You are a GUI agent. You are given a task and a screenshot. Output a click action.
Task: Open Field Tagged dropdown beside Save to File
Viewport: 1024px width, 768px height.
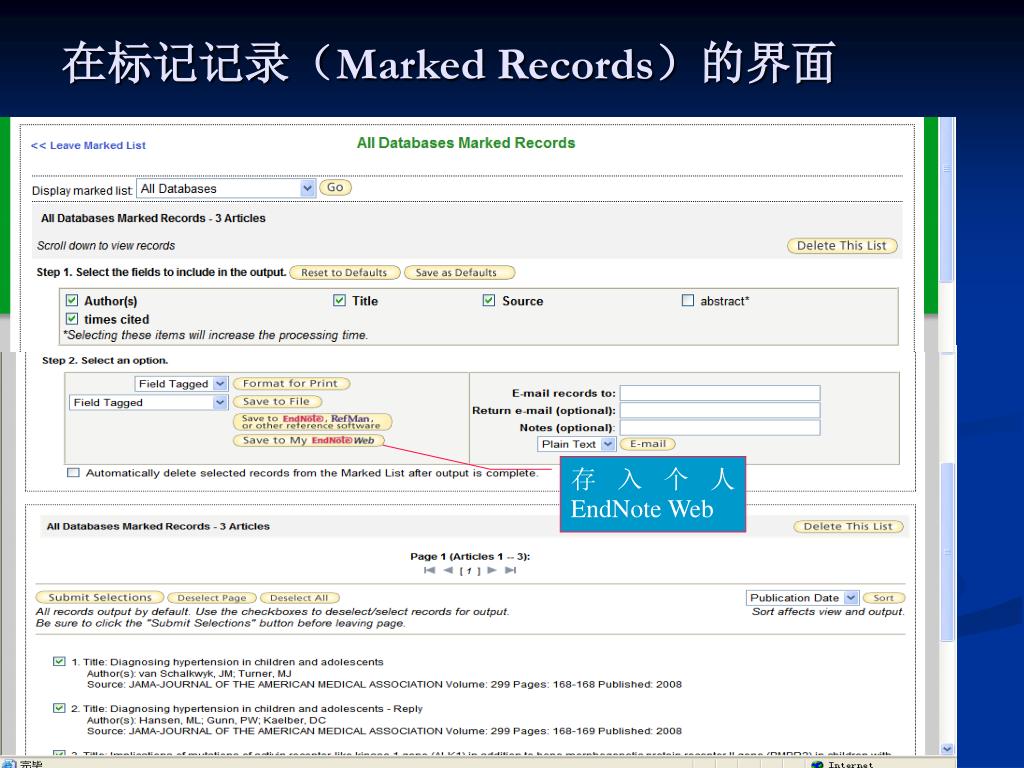pyautogui.click(x=148, y=402)
